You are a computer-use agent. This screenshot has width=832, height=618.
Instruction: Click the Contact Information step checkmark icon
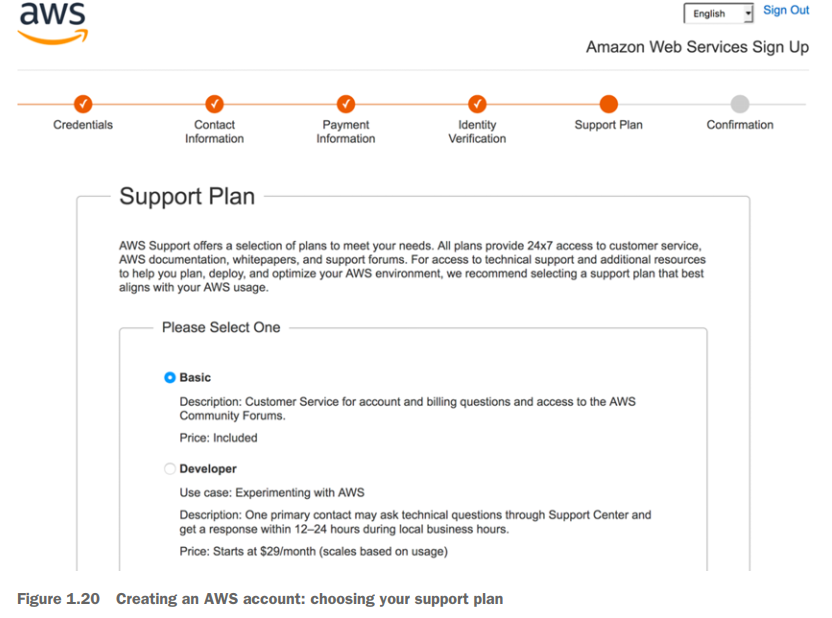214,103
